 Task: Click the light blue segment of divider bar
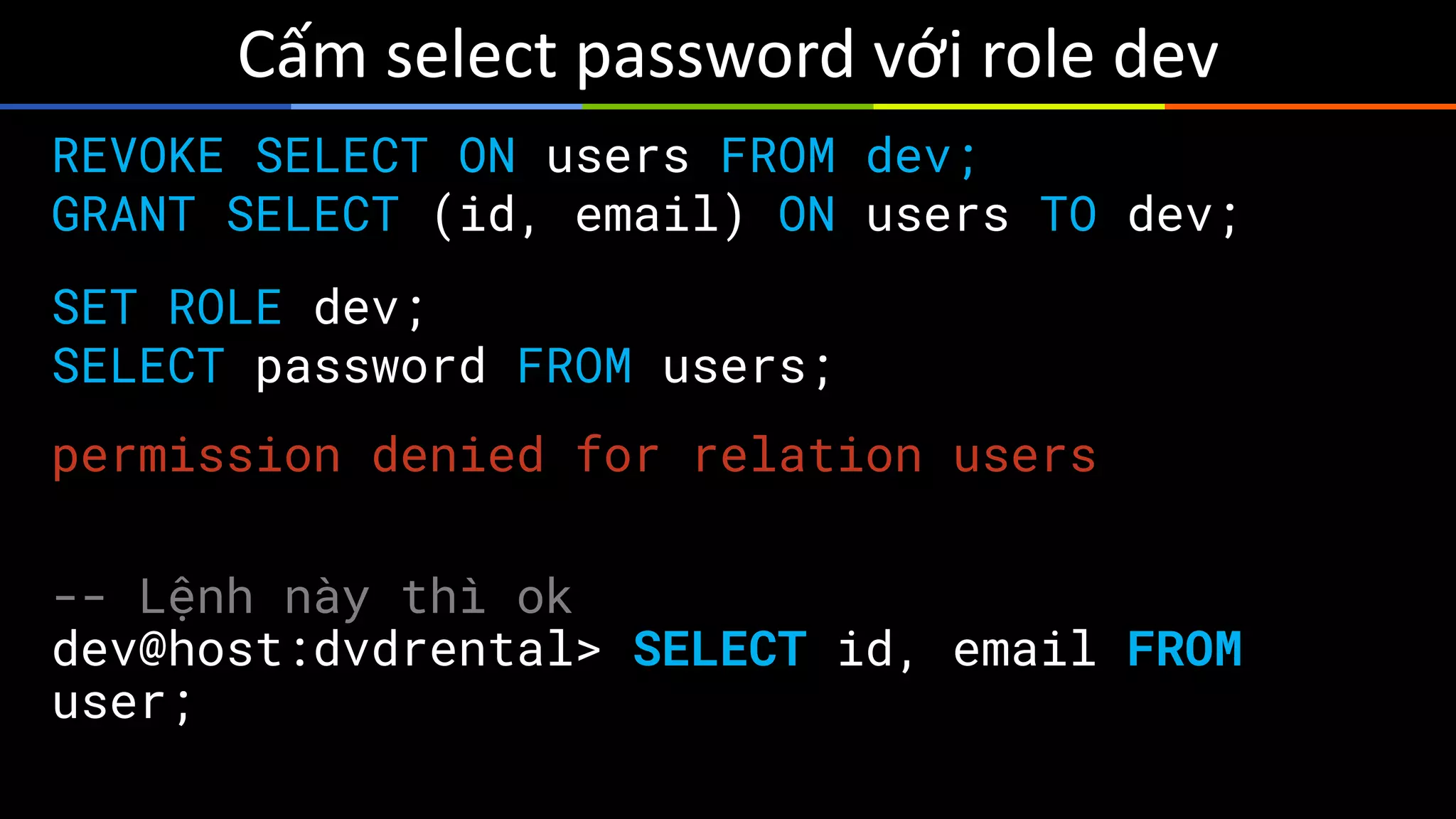tap(437, 107)
